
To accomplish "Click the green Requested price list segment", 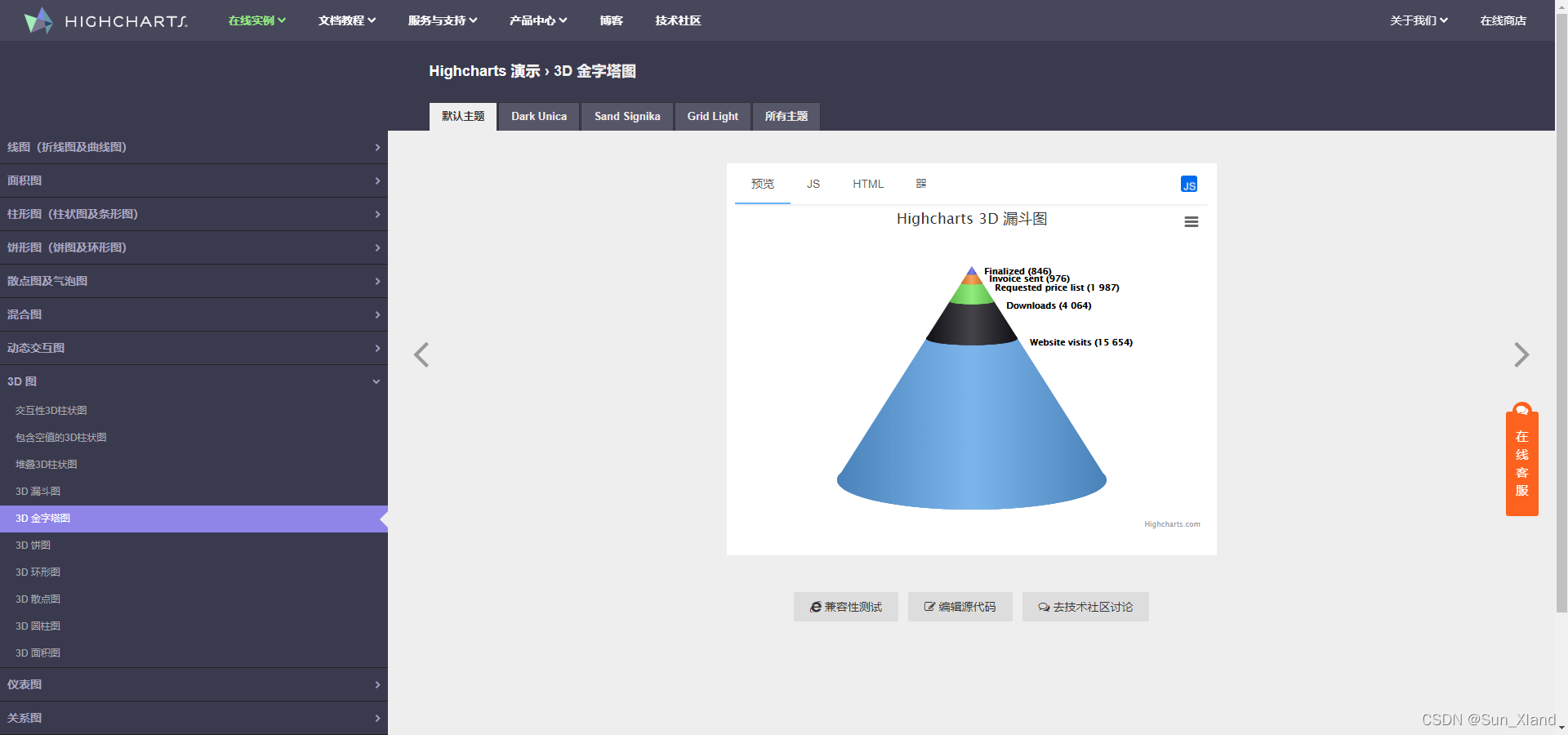I will tap(972, 294).
